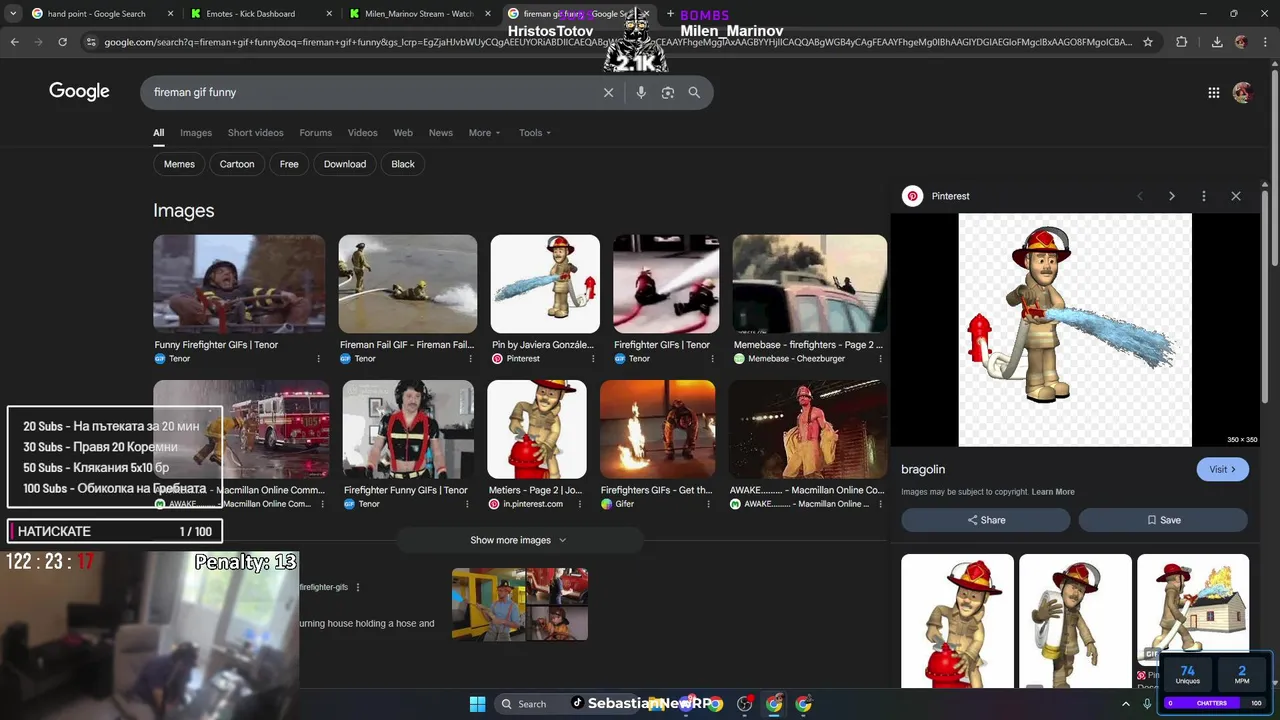Go back with the browser back arrow
Screen dimensions: 1280x720
point(14,42)
